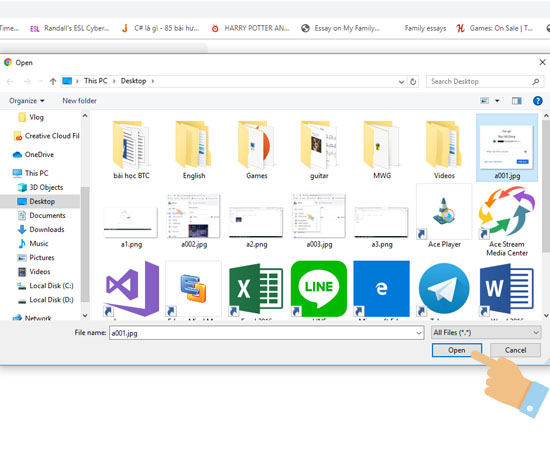Toggle the preview pane button
The height and width of the screenshot is (450, 550).
517,101
